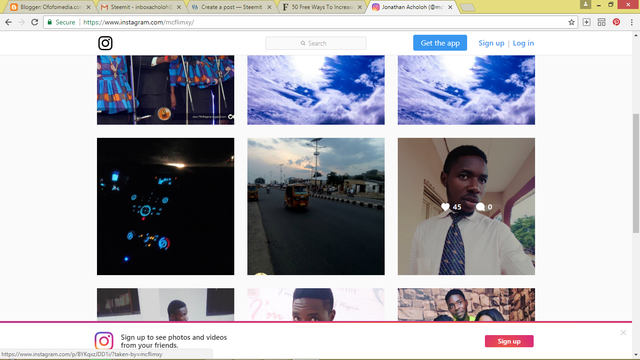Click the comment bubble icon on the selfie

pos(480,207)
